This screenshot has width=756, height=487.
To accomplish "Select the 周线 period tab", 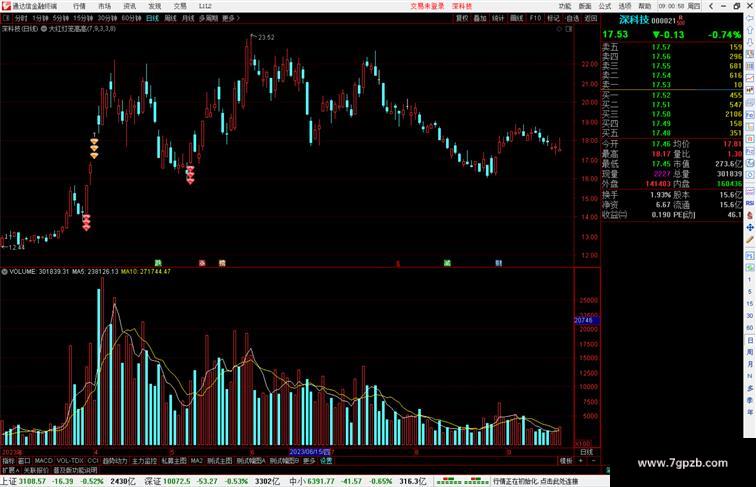I will tap(170, 18).
